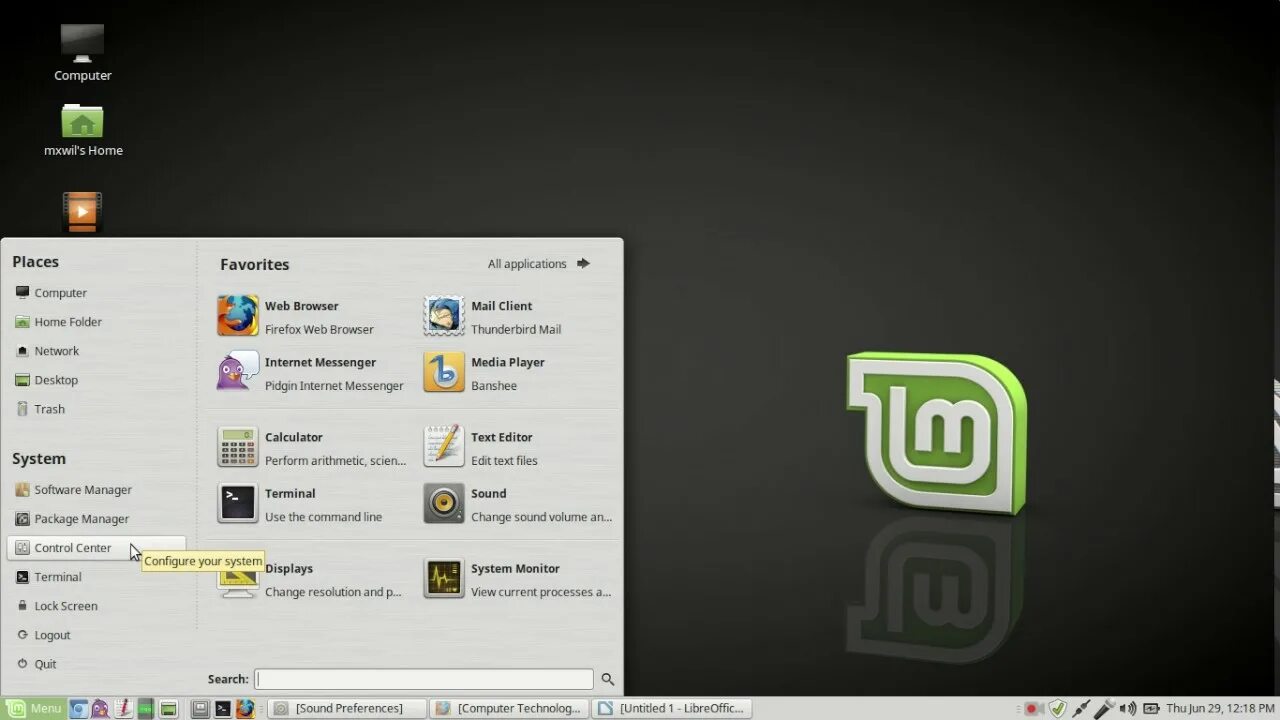Open Desktop in Places
The image size is (1280, 720).
[x=97, y=380]
